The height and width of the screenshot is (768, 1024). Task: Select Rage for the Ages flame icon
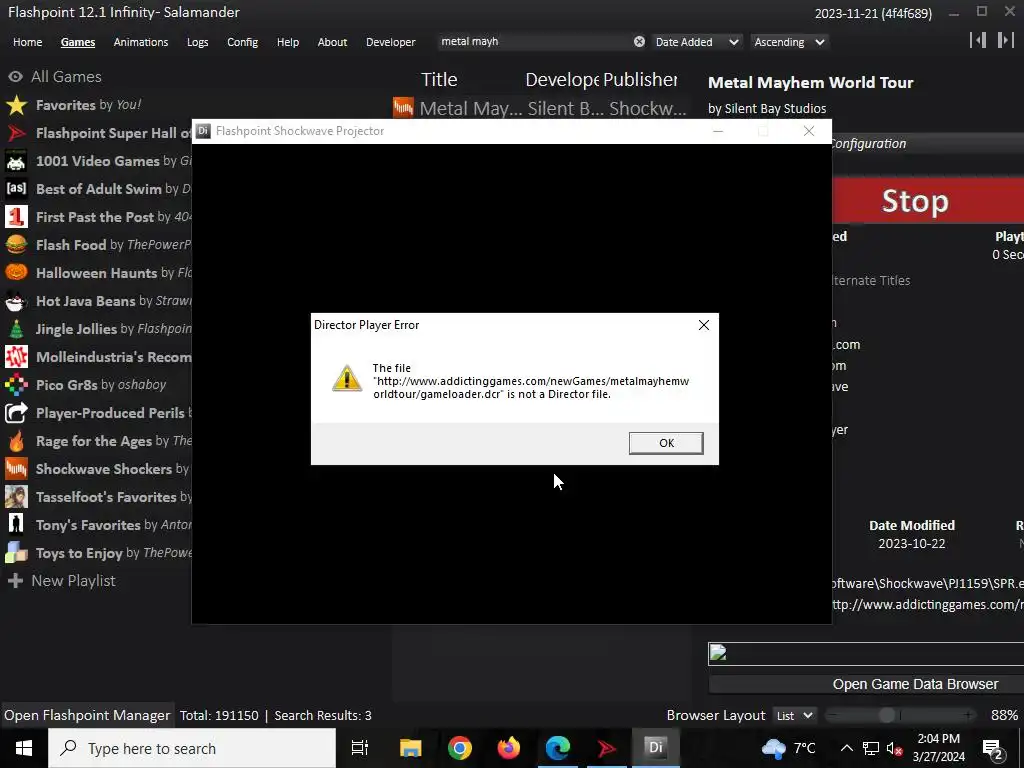click(16, 441)
